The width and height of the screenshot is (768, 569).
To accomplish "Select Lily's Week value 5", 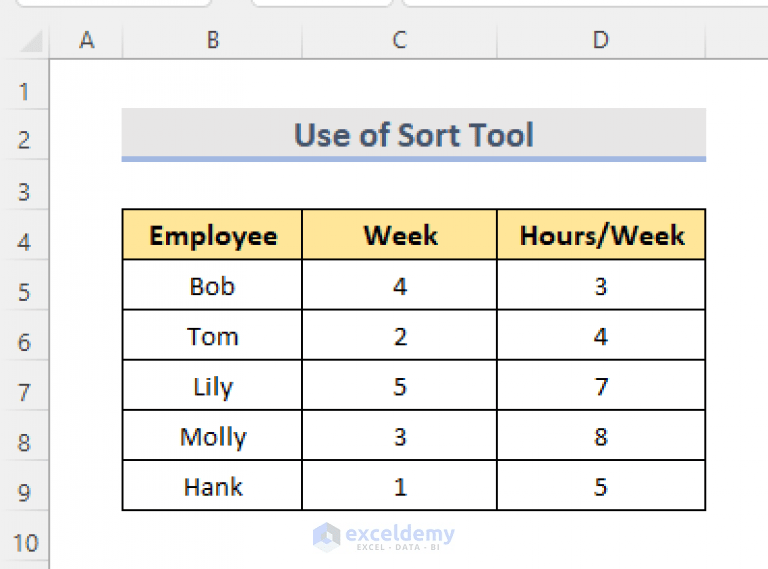I will [399, 385].
